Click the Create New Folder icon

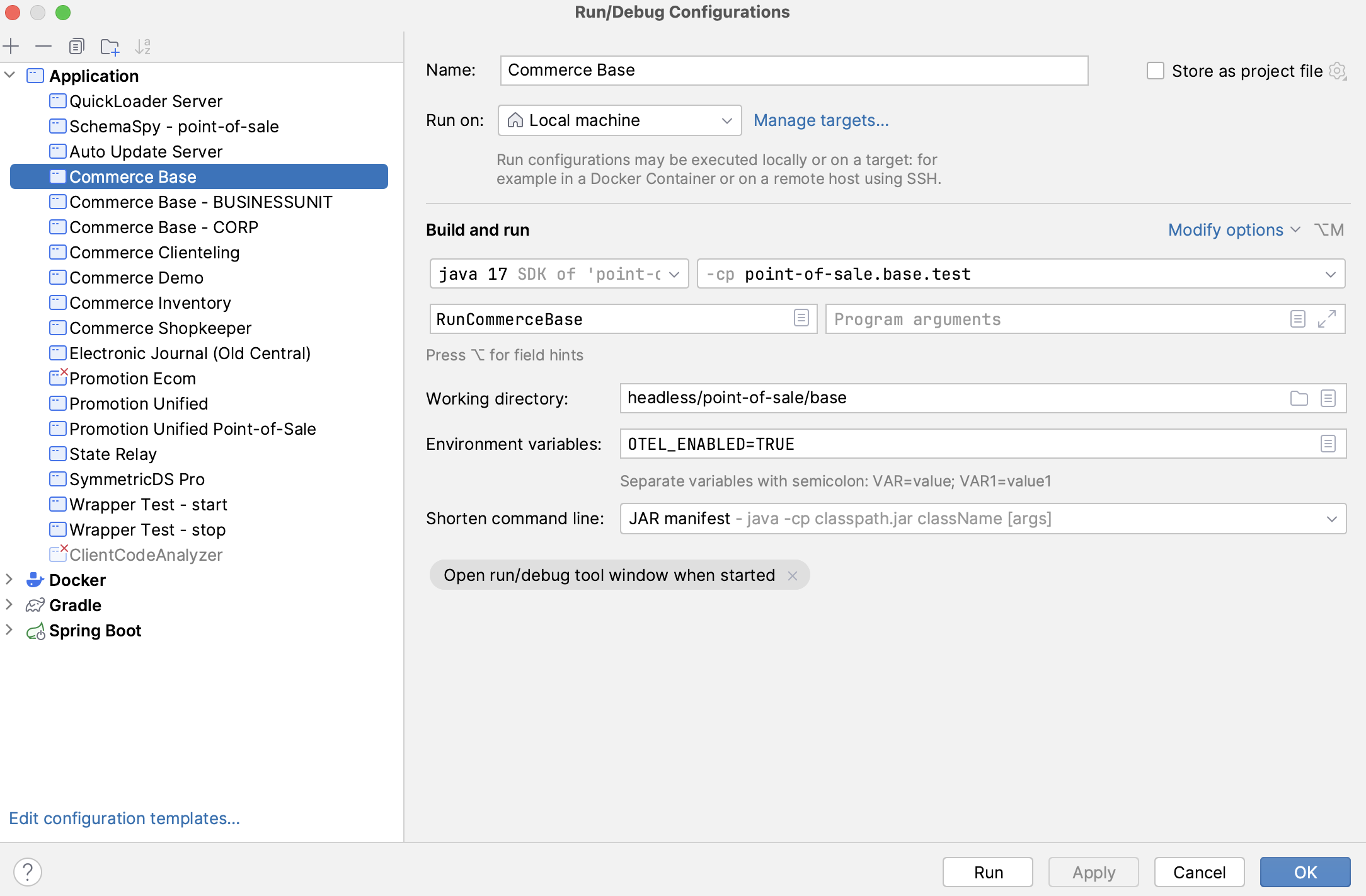point(110,46)
